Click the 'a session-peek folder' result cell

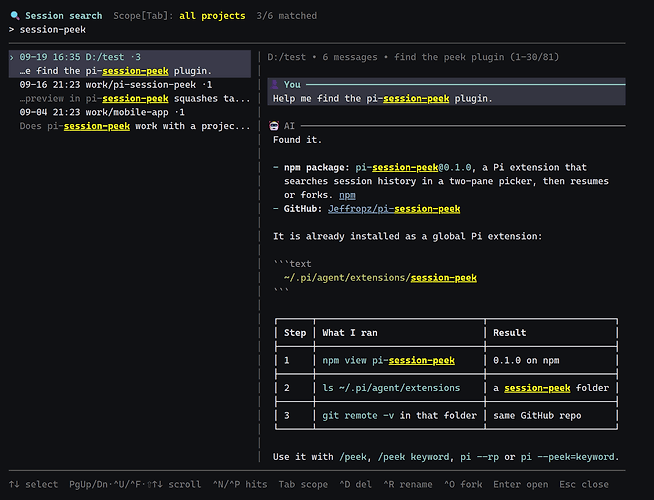pos(551,388)
